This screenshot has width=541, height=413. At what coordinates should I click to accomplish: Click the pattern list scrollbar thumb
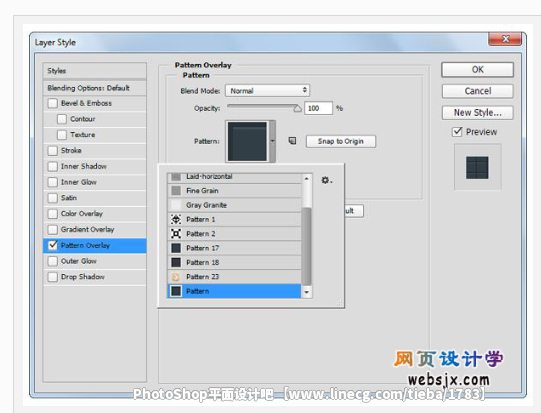[x=306, y=246]
